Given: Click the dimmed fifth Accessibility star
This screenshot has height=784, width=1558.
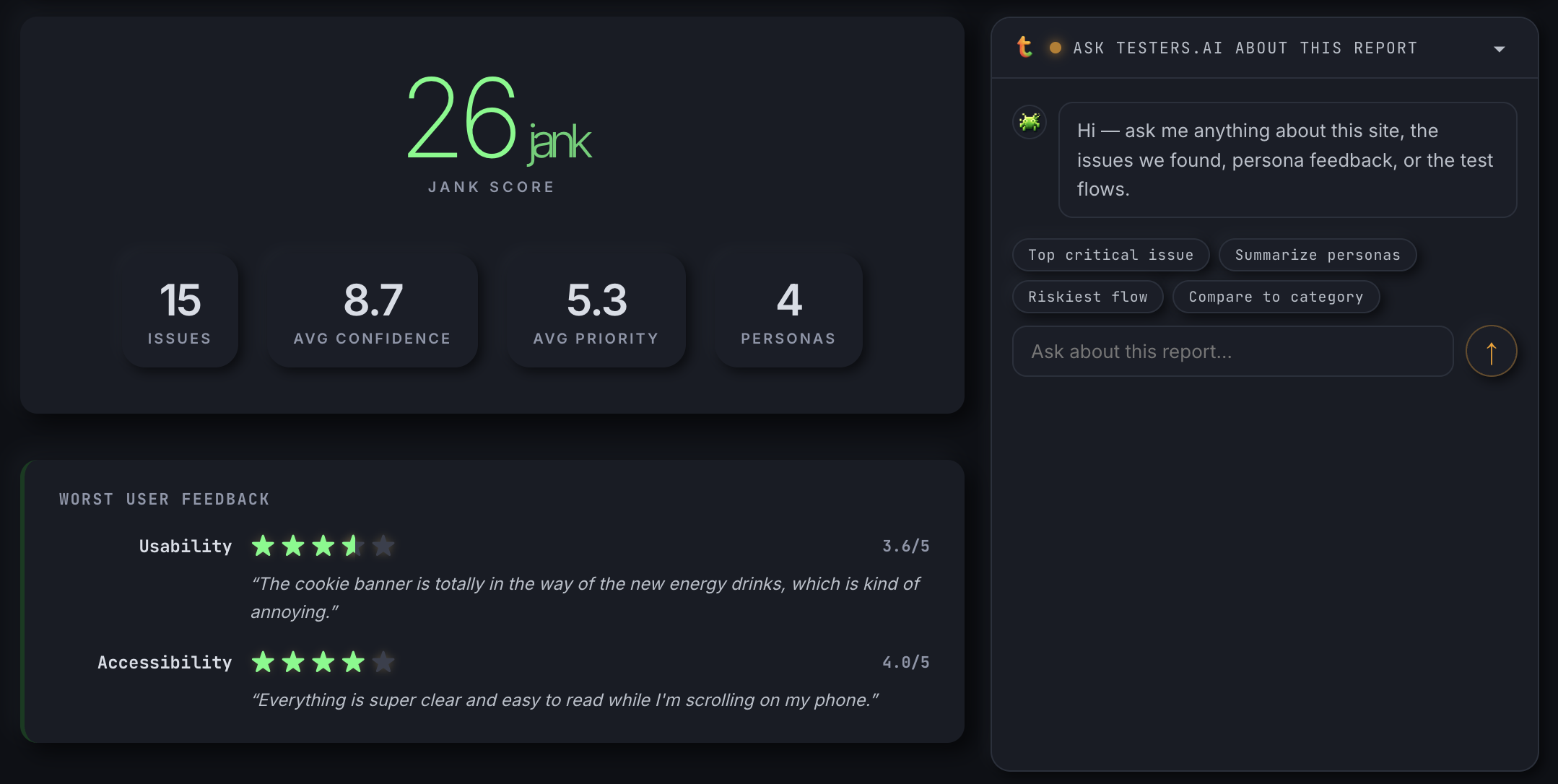Looking at the screenshot, I should tap(383, 661).
